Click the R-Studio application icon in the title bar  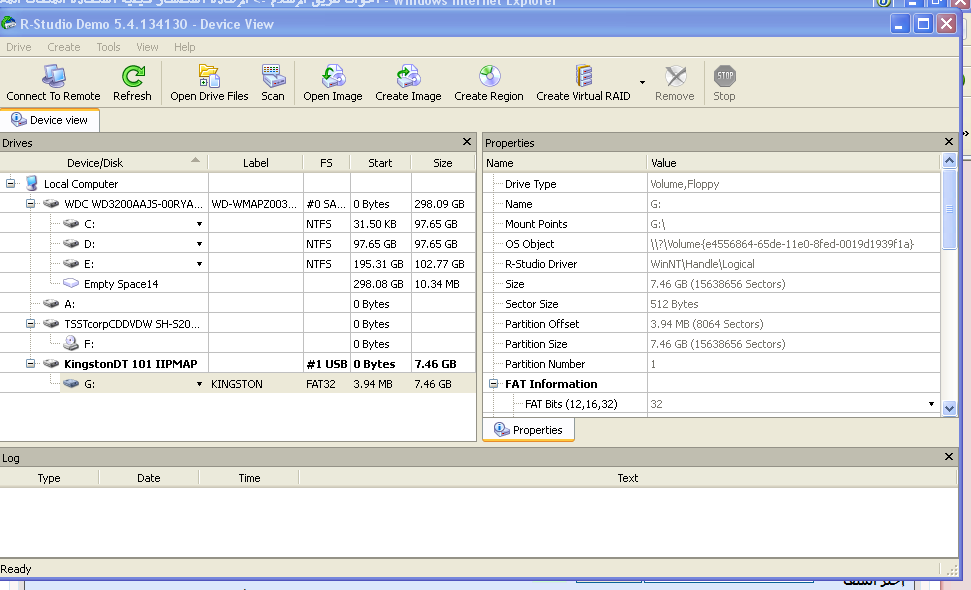point(9,24)
